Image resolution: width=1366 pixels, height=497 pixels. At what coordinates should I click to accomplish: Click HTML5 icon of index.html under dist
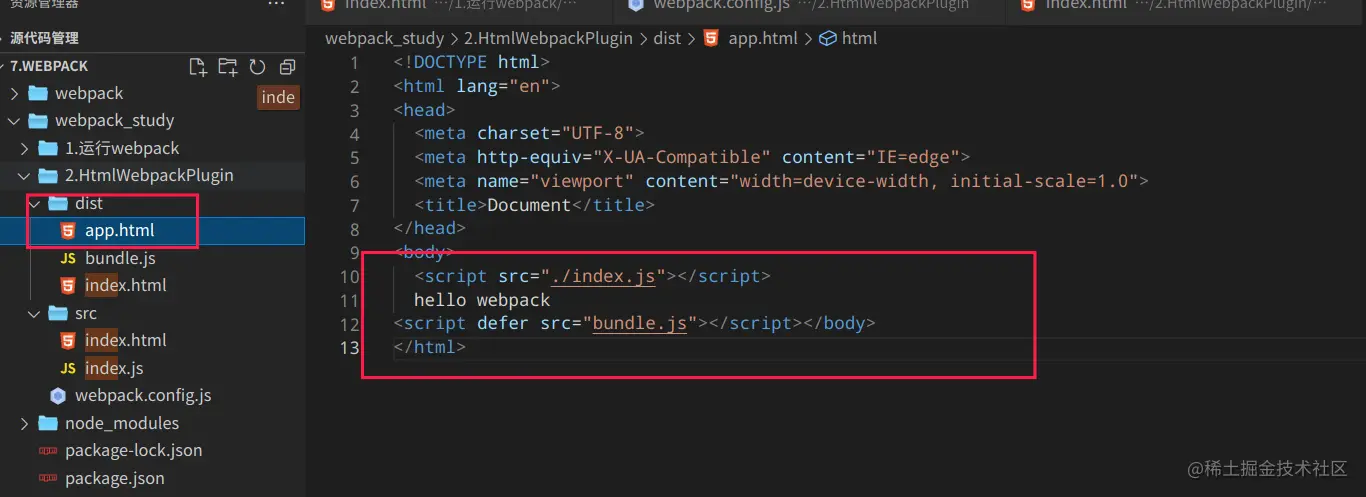(x=68, y=285)
